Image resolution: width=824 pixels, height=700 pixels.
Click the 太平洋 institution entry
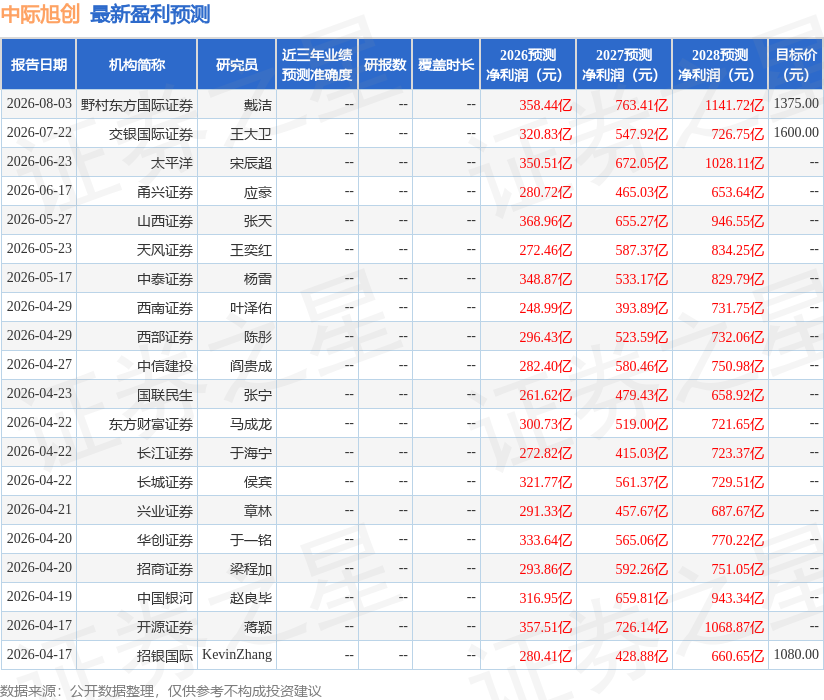click(x=172, y=163)
